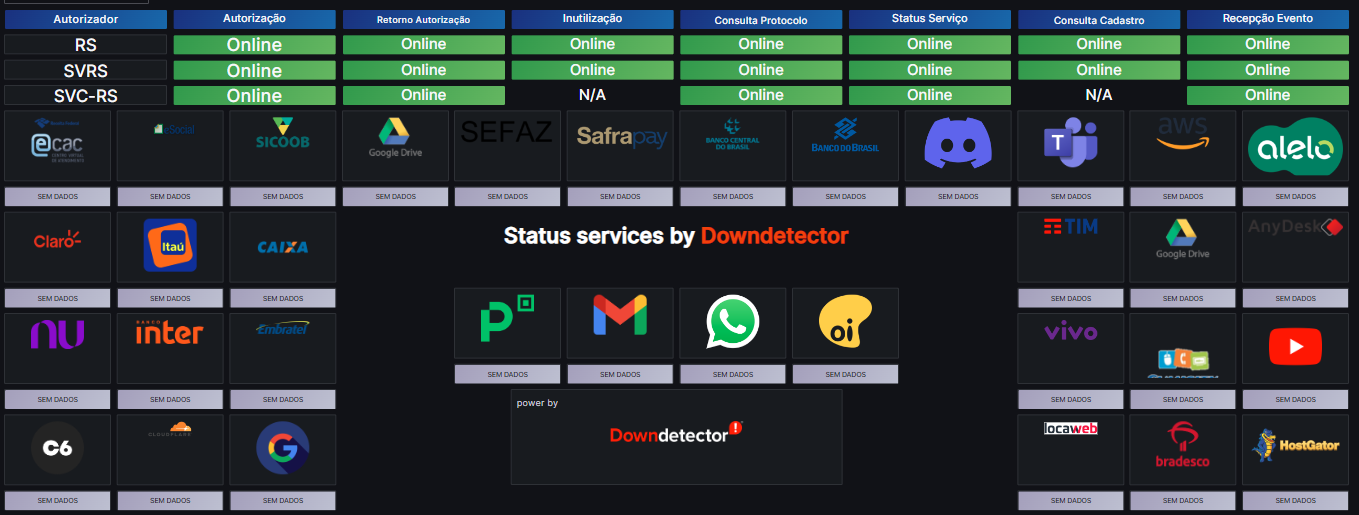Image resolution: width=1359 pixels, height=515 pixels.
Task: Open the Status Serviço header
Action: (930, 19)
